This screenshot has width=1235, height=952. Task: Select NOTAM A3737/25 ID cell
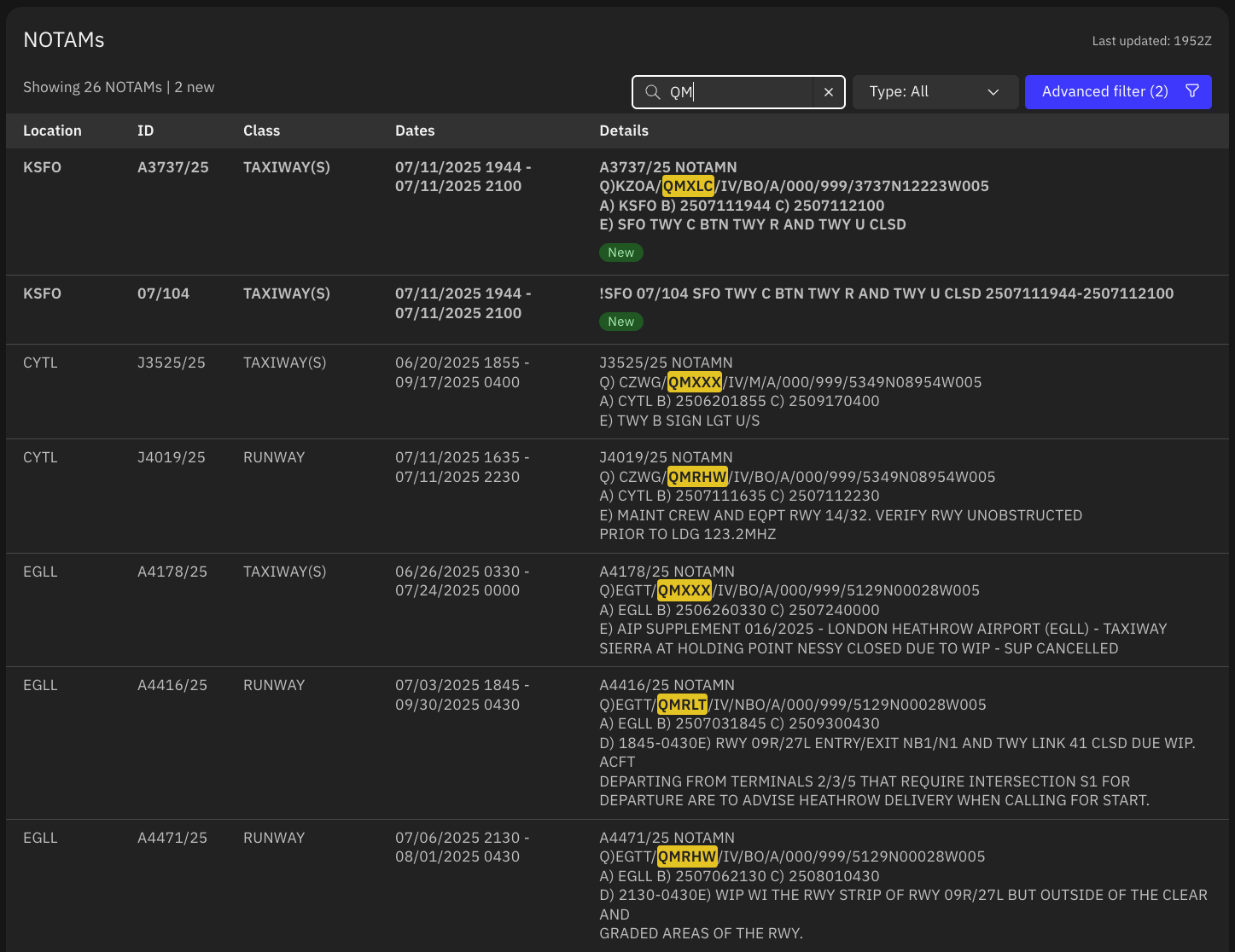tap(172, 167)
